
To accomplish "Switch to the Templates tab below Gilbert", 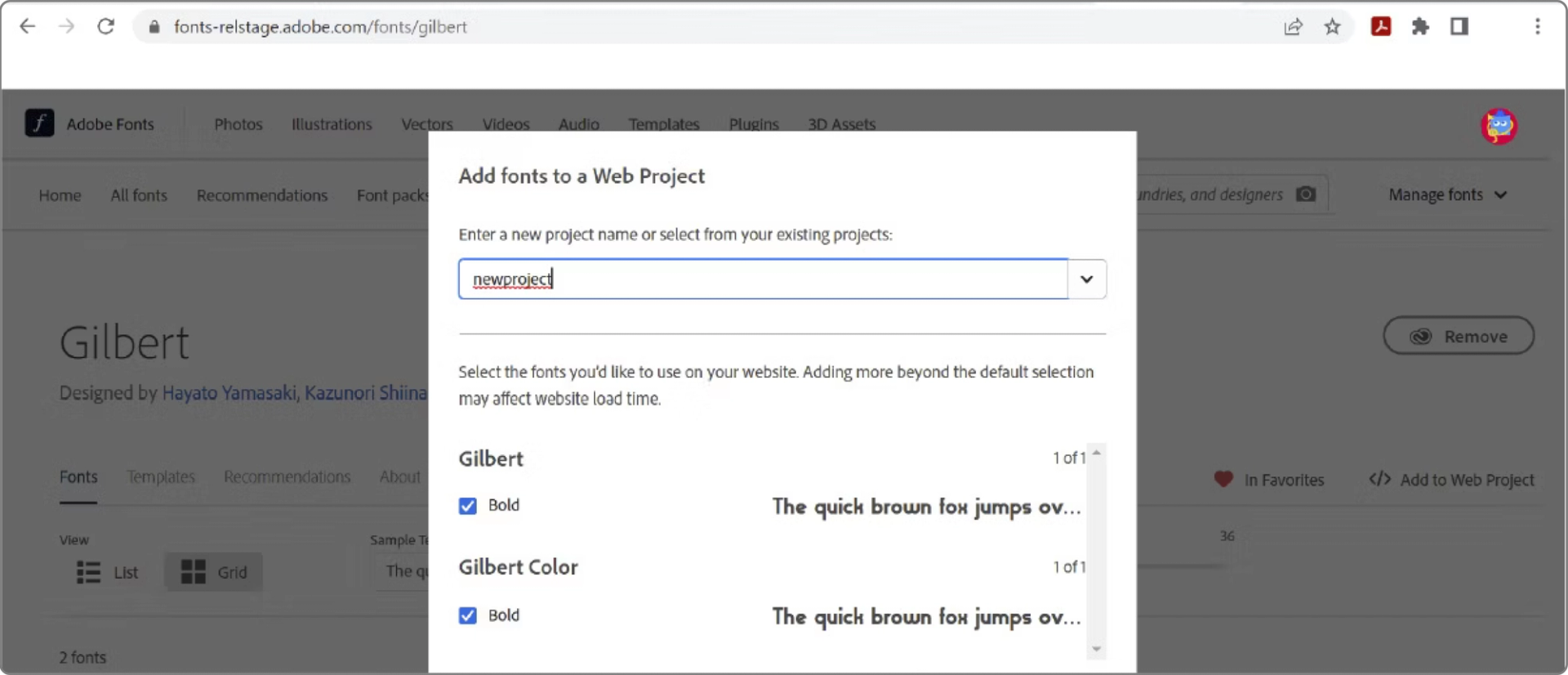I will [161, 476].
